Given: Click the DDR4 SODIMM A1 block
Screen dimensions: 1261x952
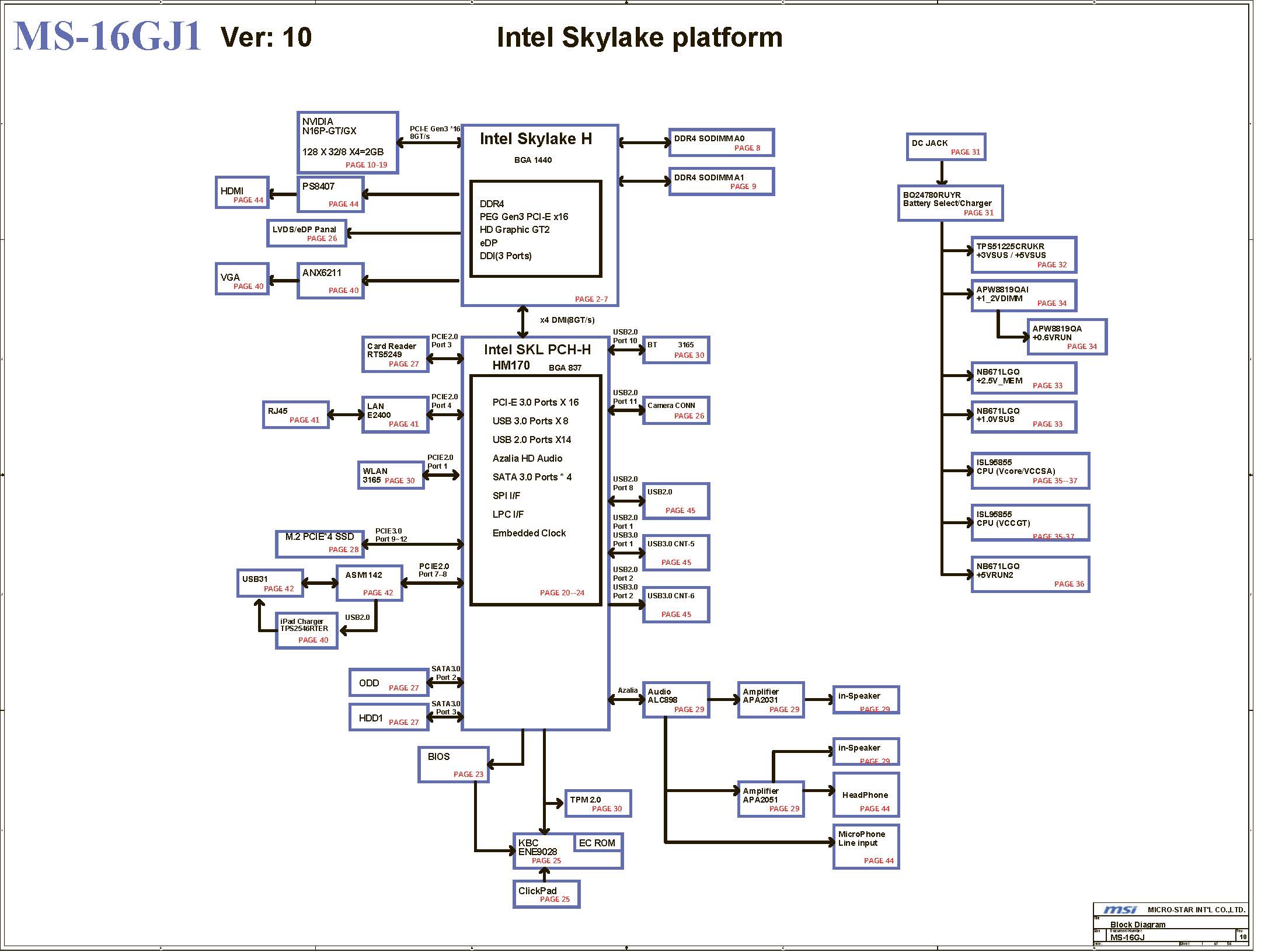Looking at the screenshot, I should pos(722,181).
